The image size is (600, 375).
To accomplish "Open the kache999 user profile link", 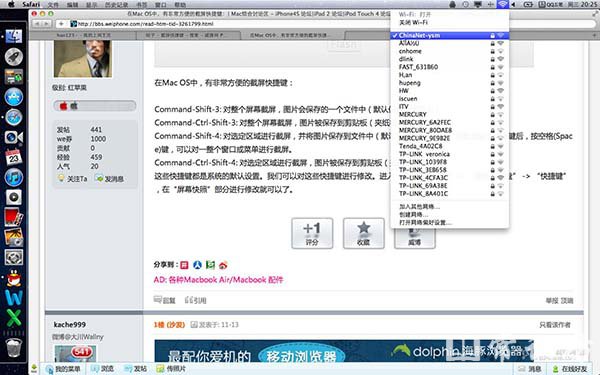I will [70, 324].
